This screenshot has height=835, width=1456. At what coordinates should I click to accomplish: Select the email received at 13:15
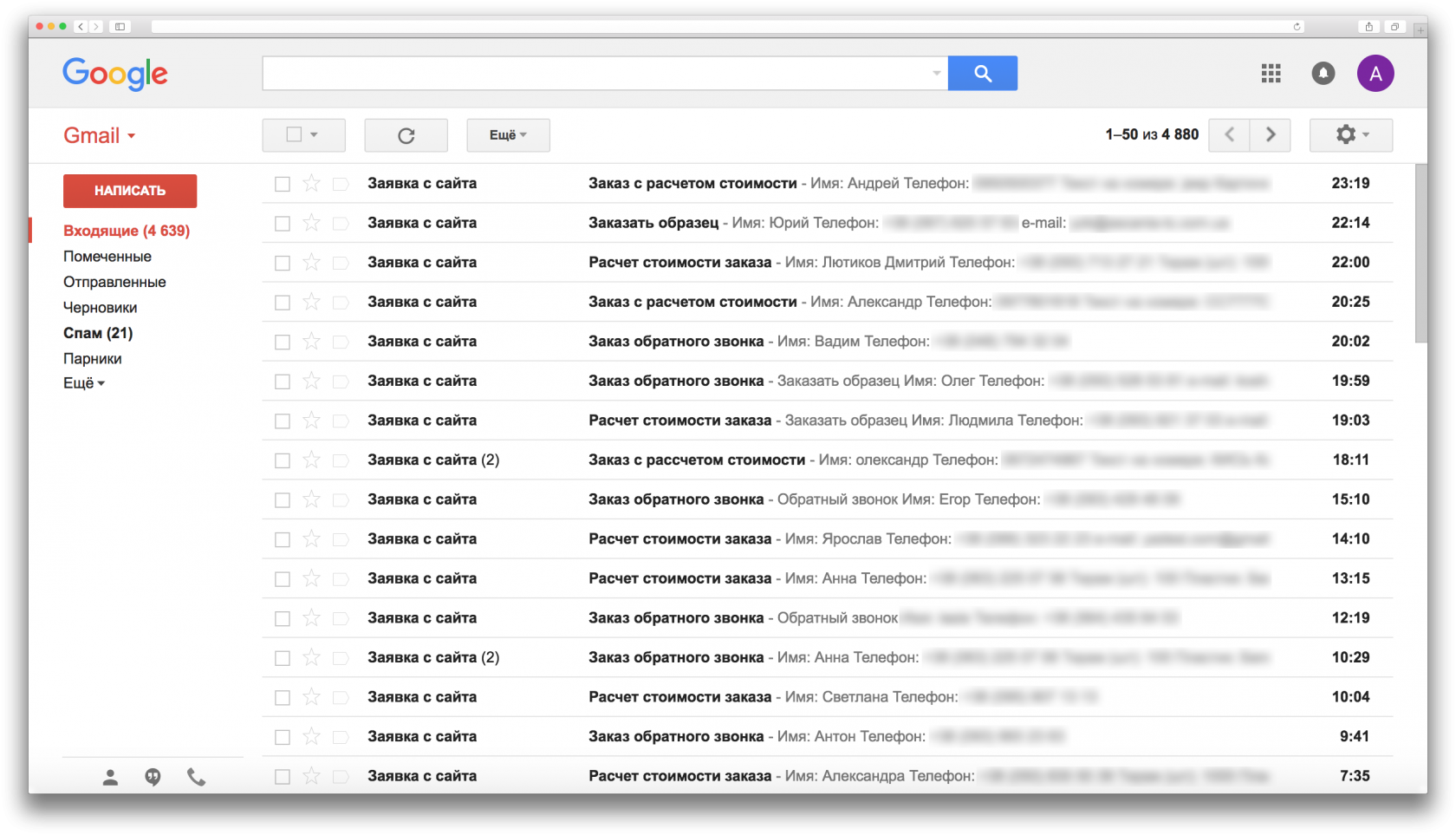point(283,579)
